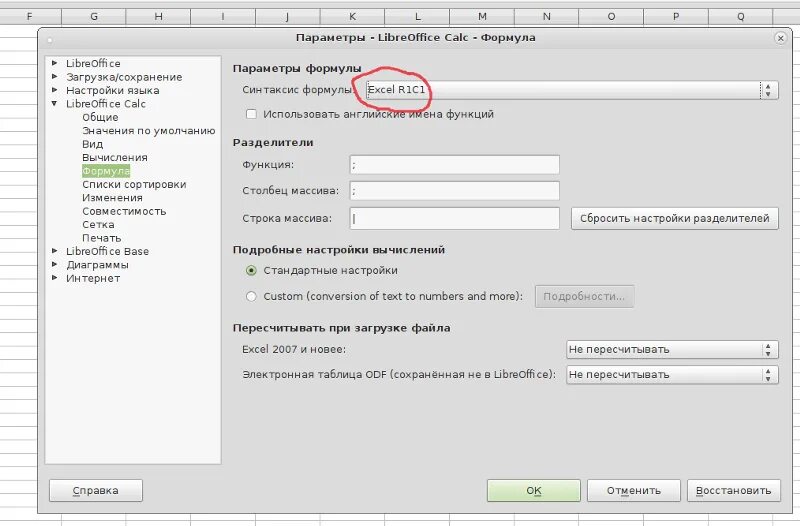Screen dimensions: 800x526
Task: Select Печать in the options tree
Action: [x=102, y=238]
